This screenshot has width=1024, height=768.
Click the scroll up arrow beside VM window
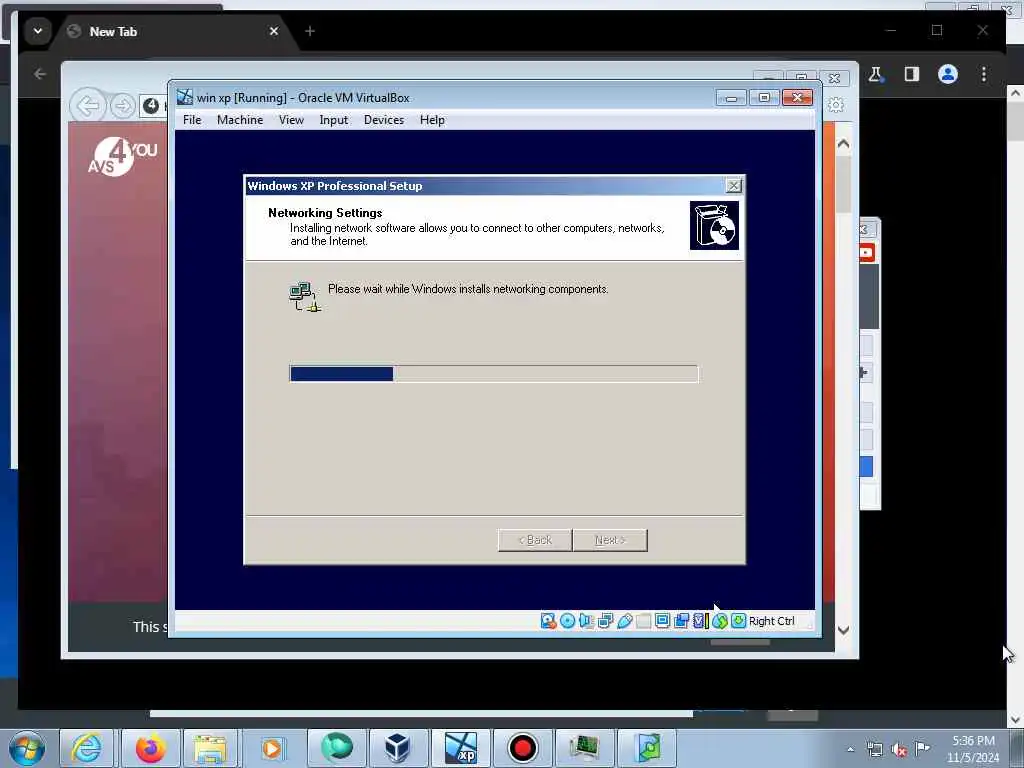(843, 144)
